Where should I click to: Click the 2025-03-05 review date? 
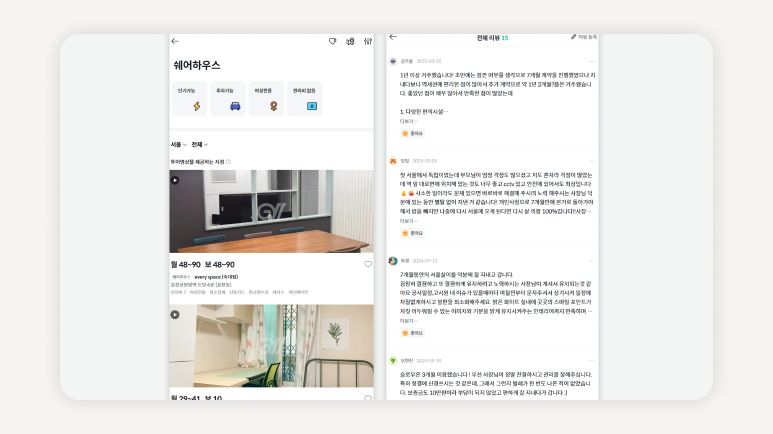[x=425, y=161]
